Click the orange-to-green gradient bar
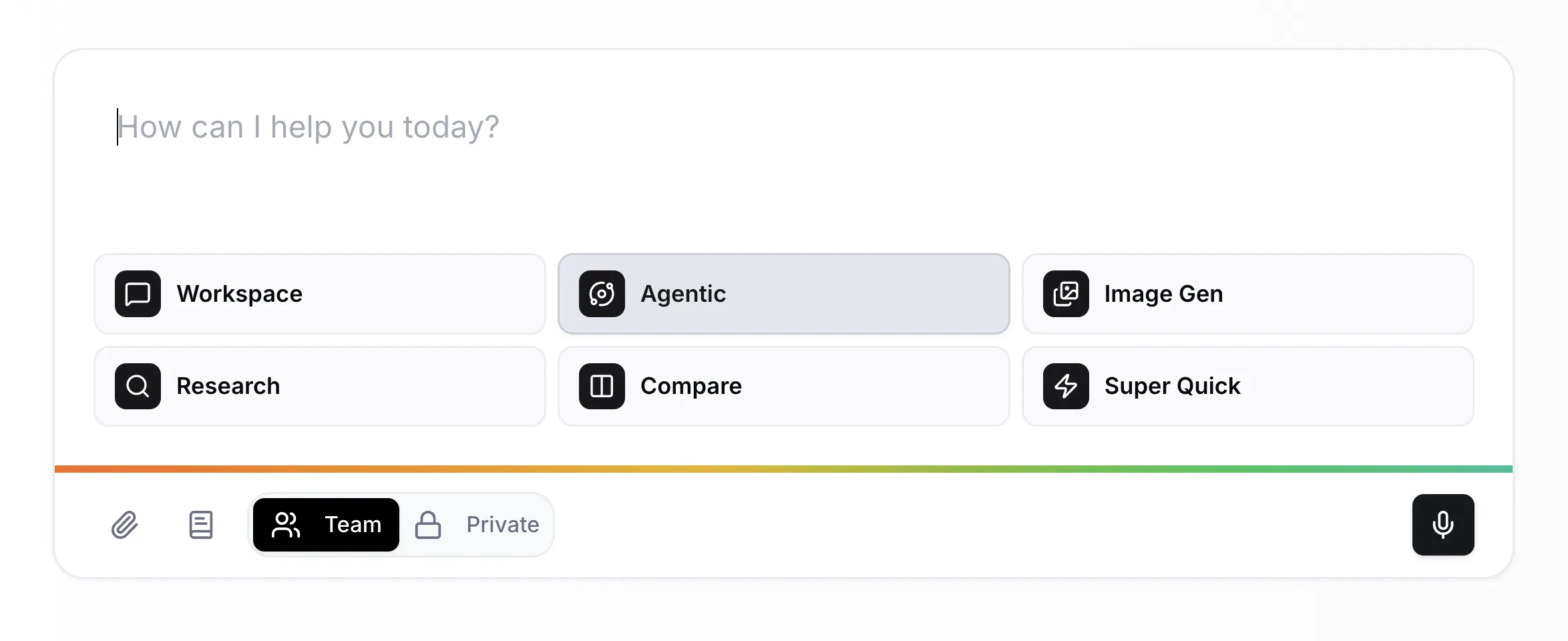This screenshot has width=1568, height=641. point(783,469)
